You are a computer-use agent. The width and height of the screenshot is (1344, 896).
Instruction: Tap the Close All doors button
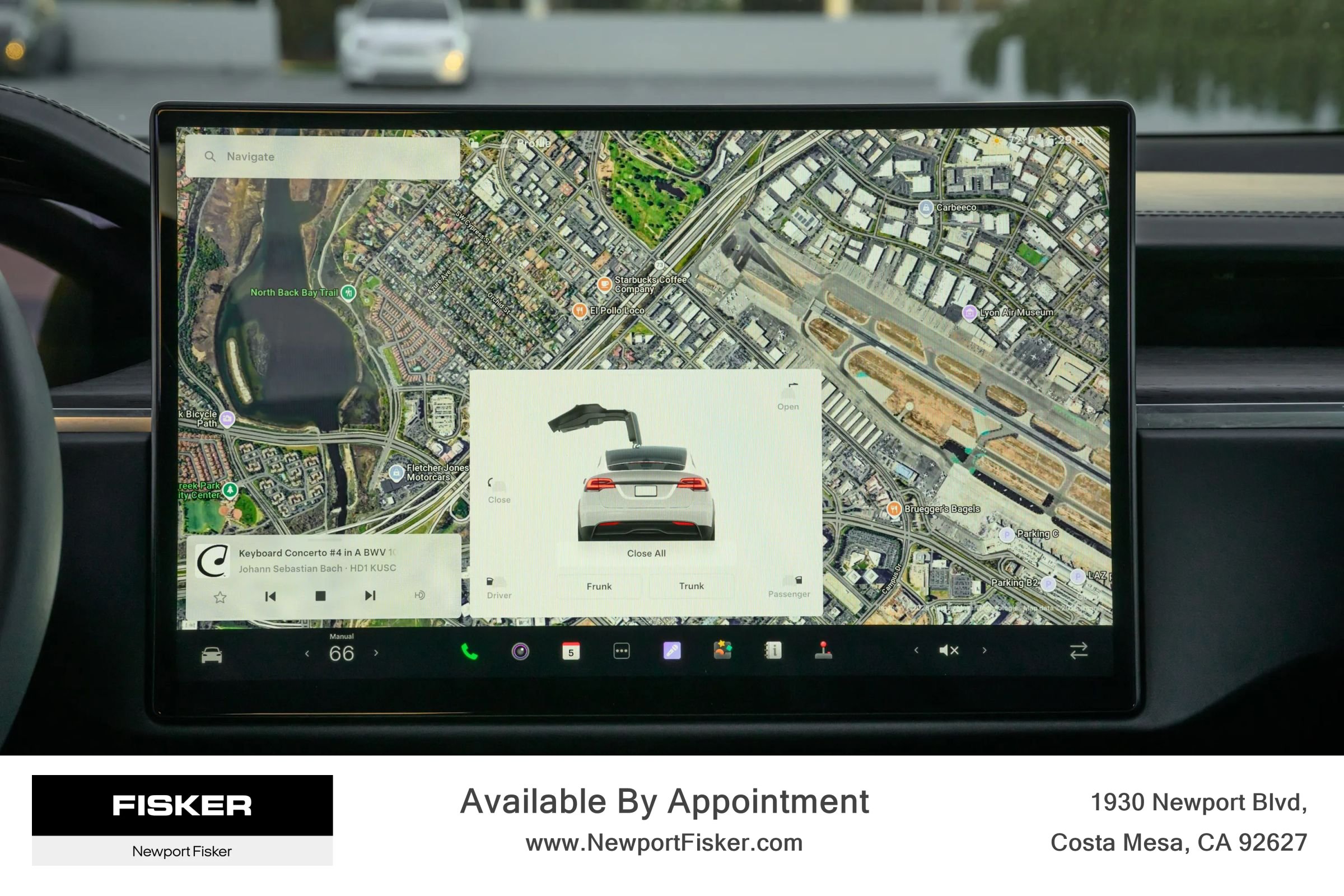coord(646,553)
